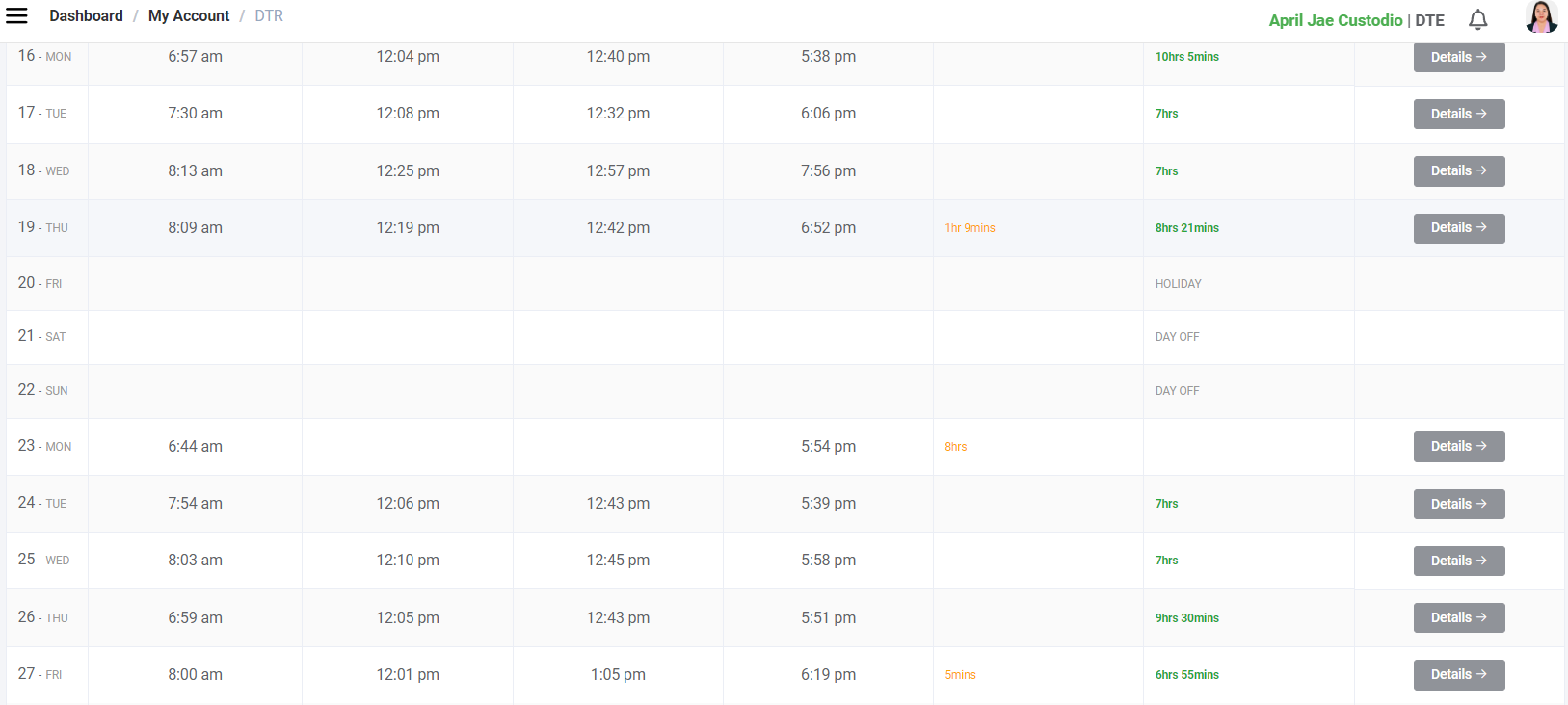
Task: View Details for 24 Tuesday
Action: coord(1458,504)
